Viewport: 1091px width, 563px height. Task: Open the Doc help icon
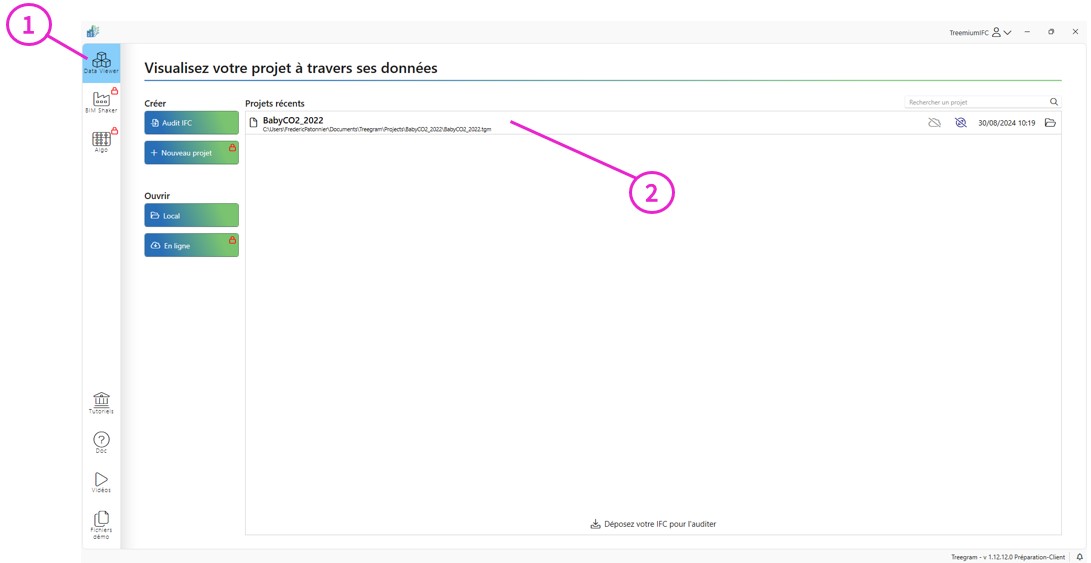pyautogui.click(x=101, y=442)
